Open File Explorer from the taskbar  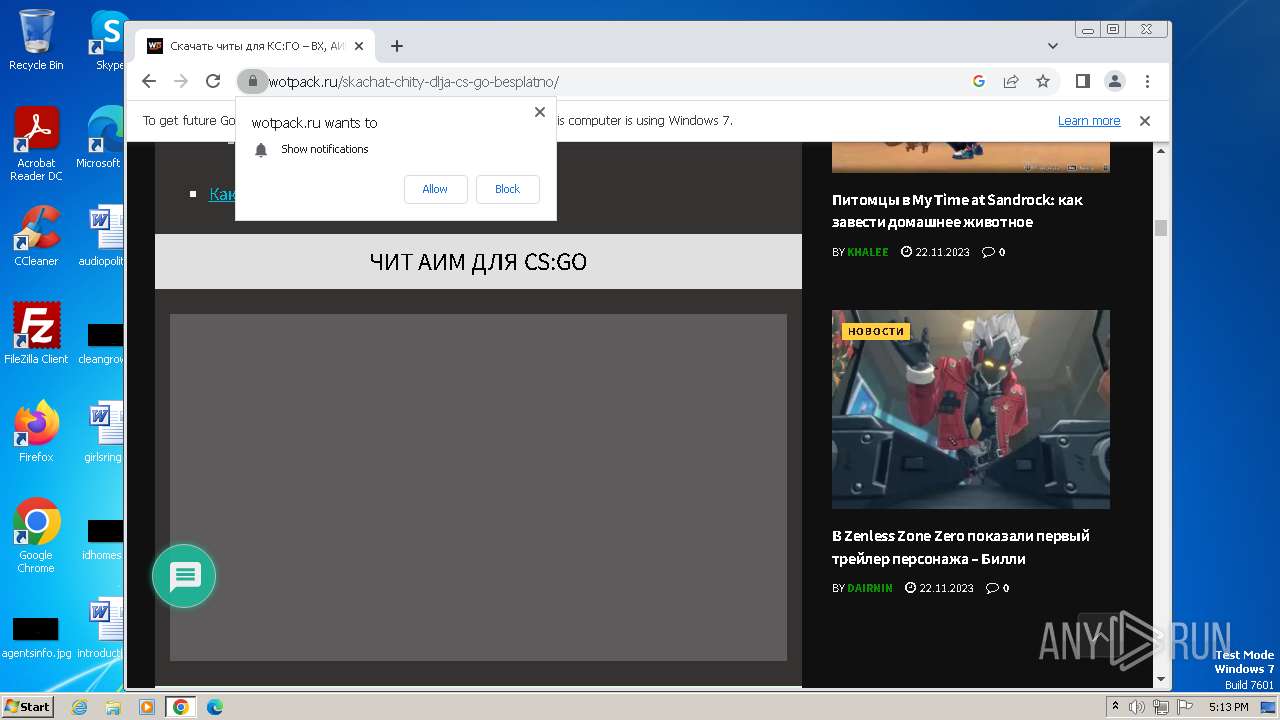click(x=113, y=707)
